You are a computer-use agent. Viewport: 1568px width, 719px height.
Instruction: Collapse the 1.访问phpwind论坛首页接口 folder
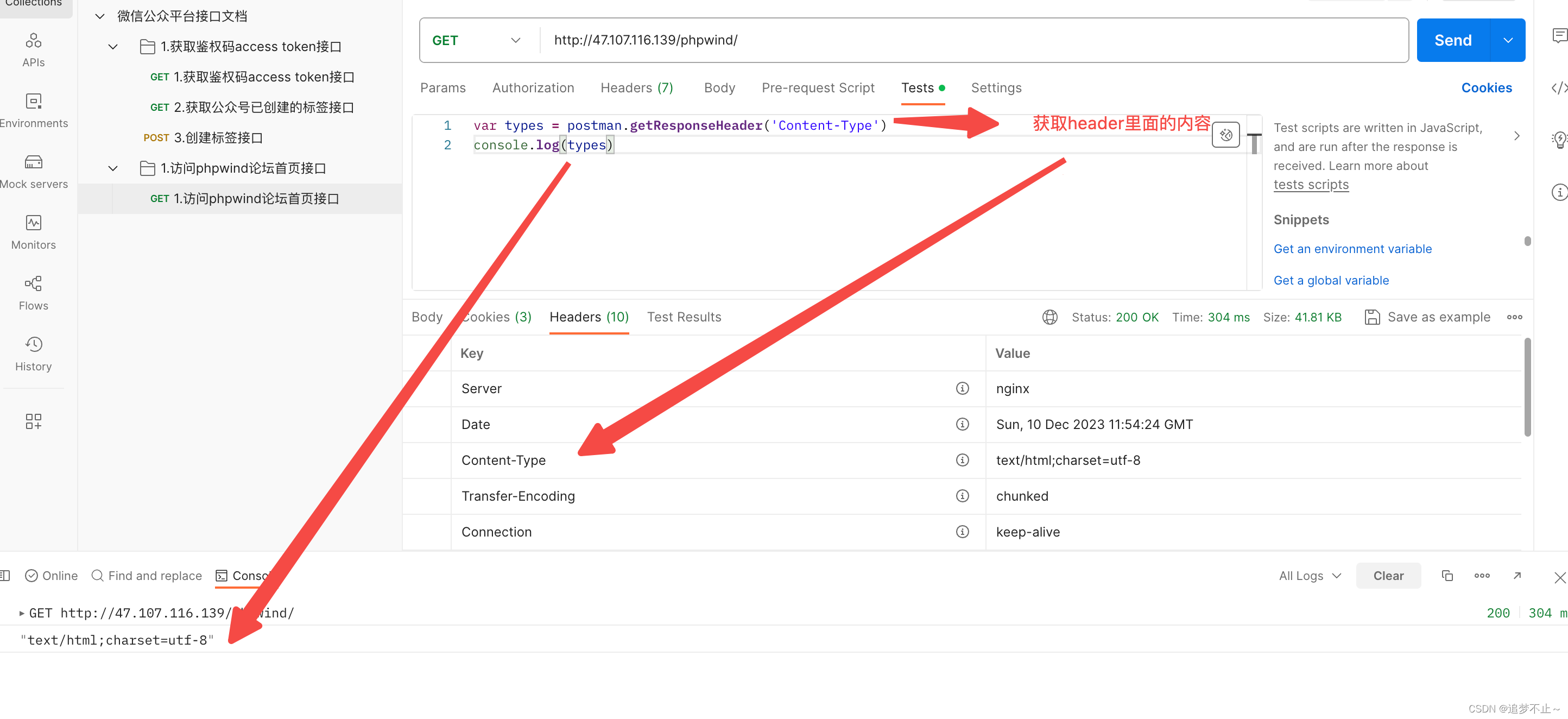112,168
